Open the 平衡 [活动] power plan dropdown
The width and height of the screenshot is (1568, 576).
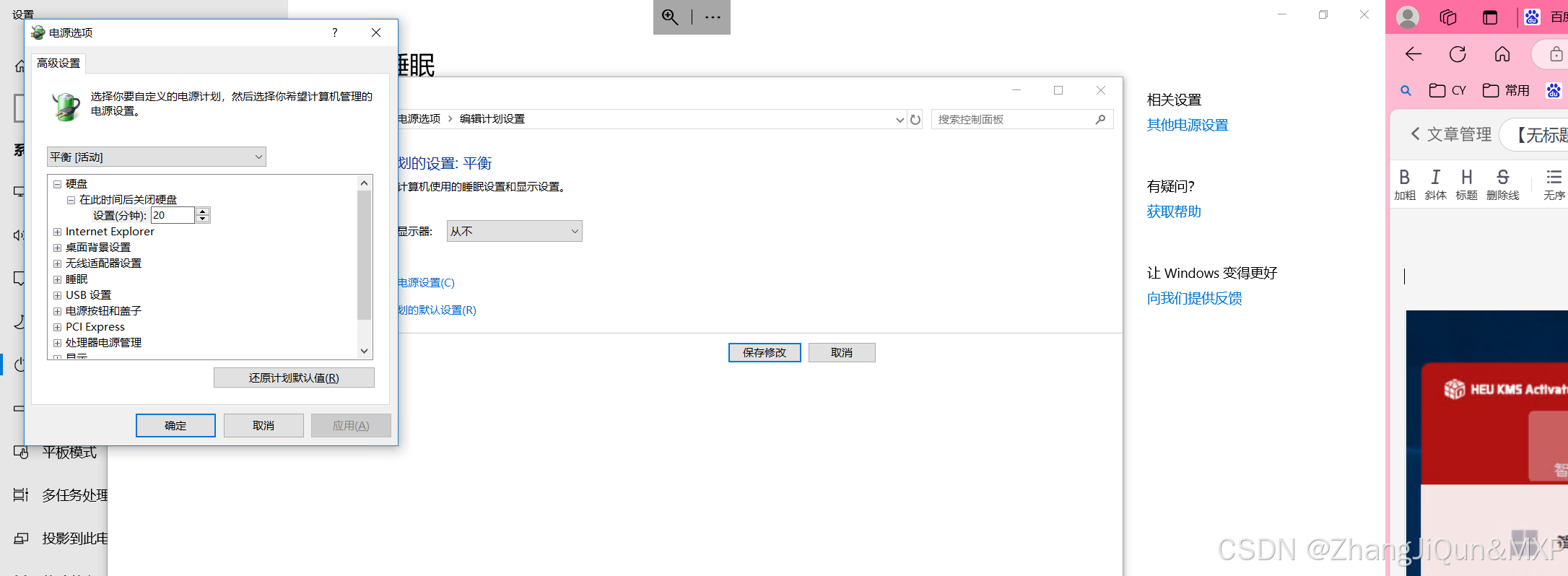pos(157,157)
